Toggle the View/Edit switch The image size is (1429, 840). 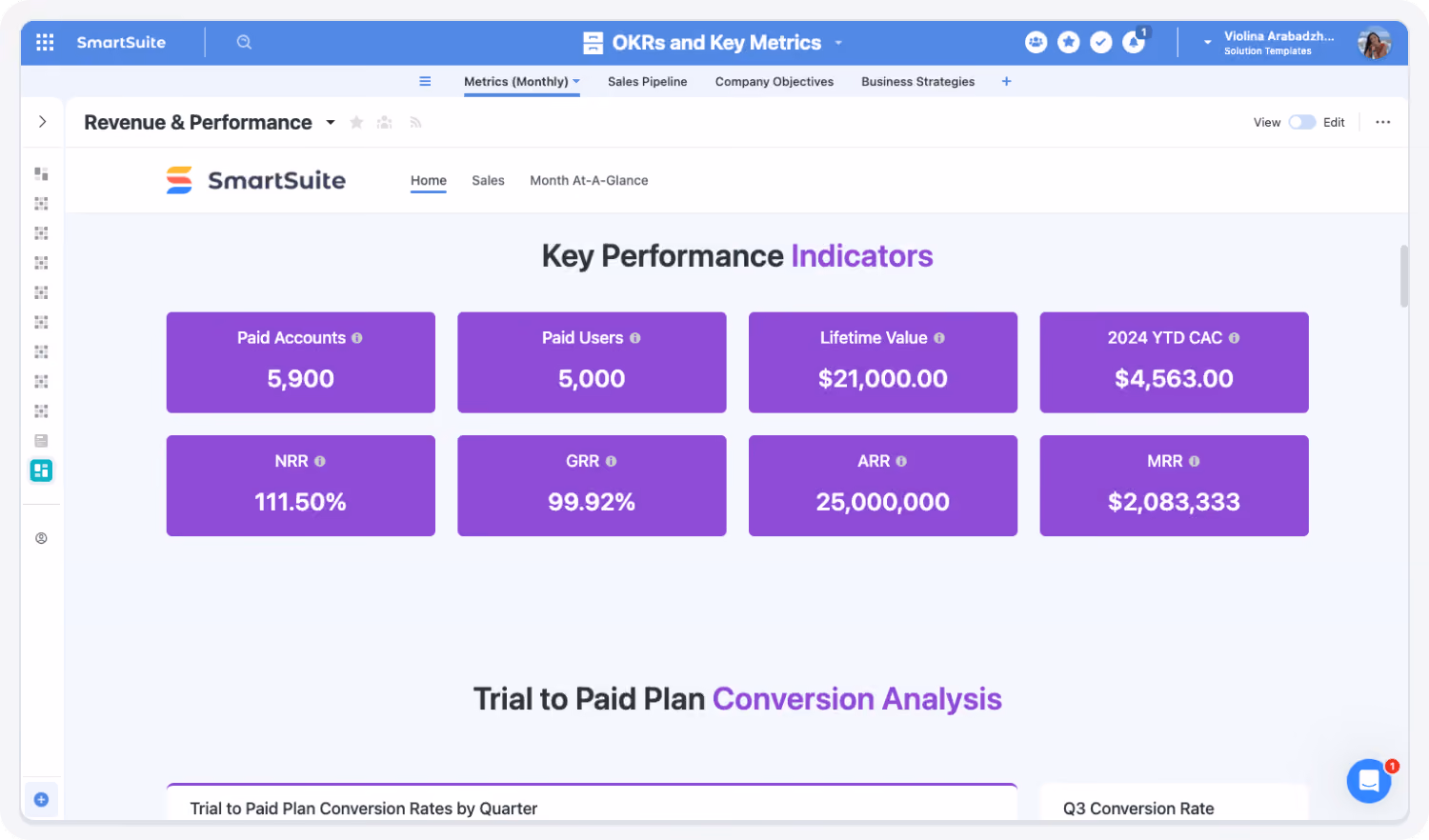click(1301, 122)
